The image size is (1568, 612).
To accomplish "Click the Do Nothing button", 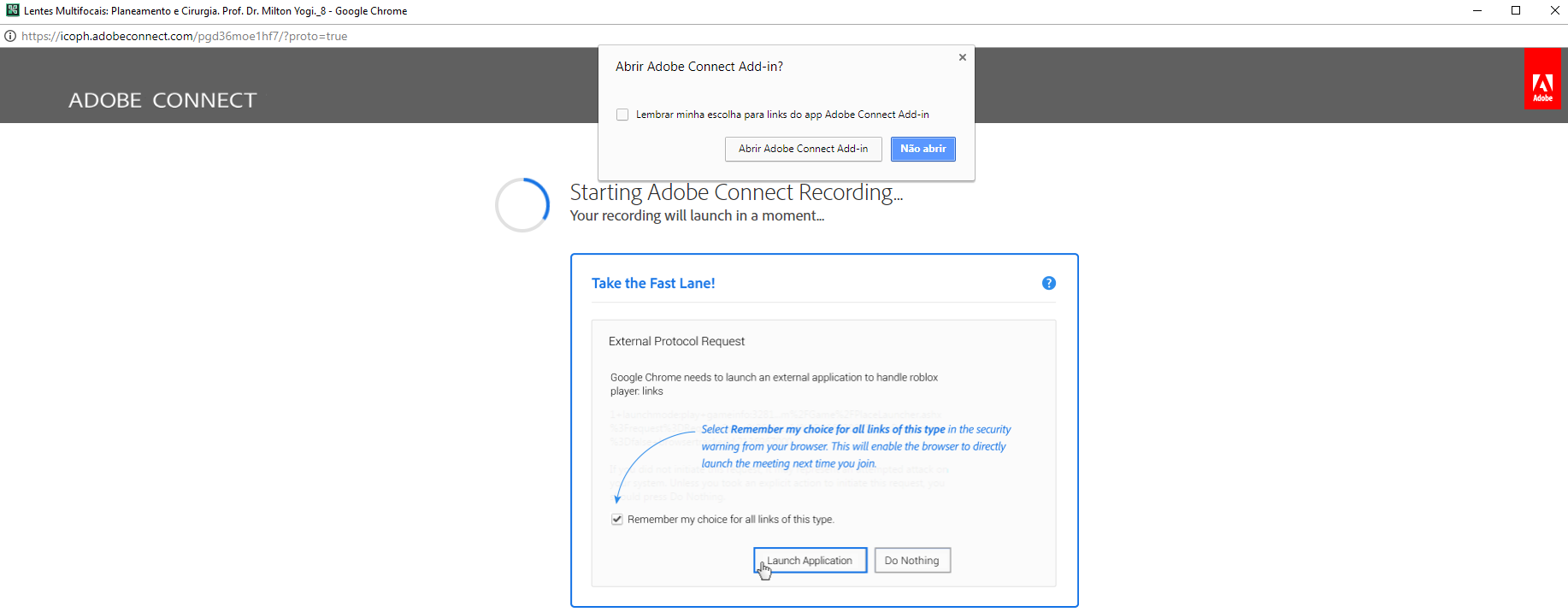I will coord(911,561).
